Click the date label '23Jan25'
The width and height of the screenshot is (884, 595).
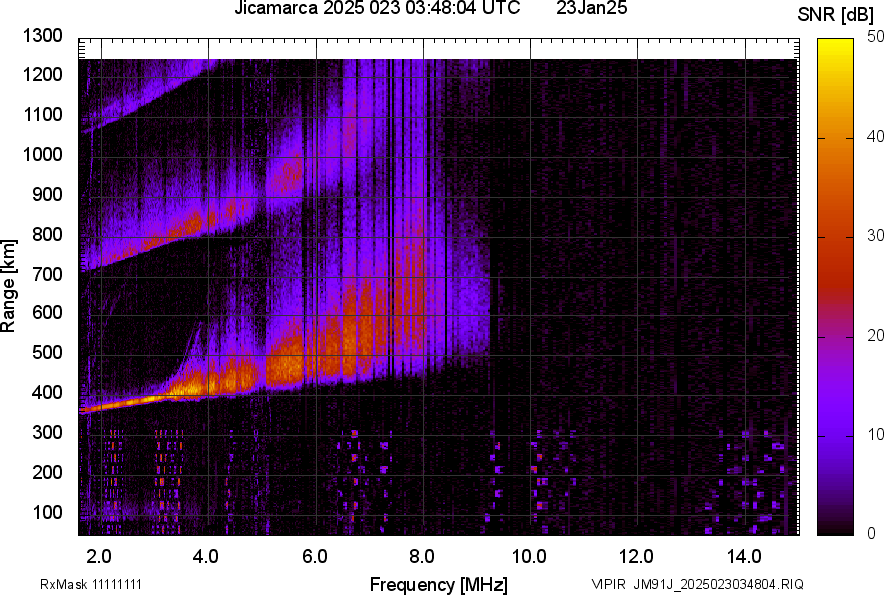pos(591,8)
